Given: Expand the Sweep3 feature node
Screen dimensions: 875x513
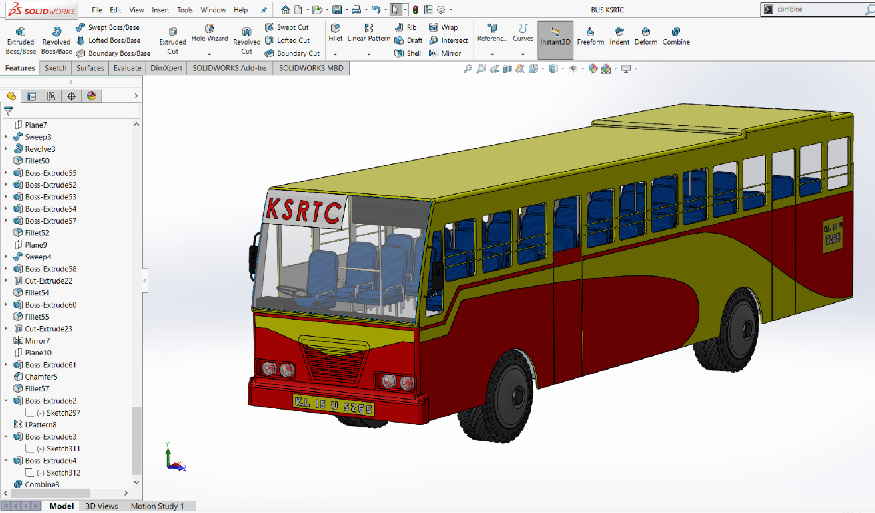Looking at the screenshot, I should [x=6, y=137].
